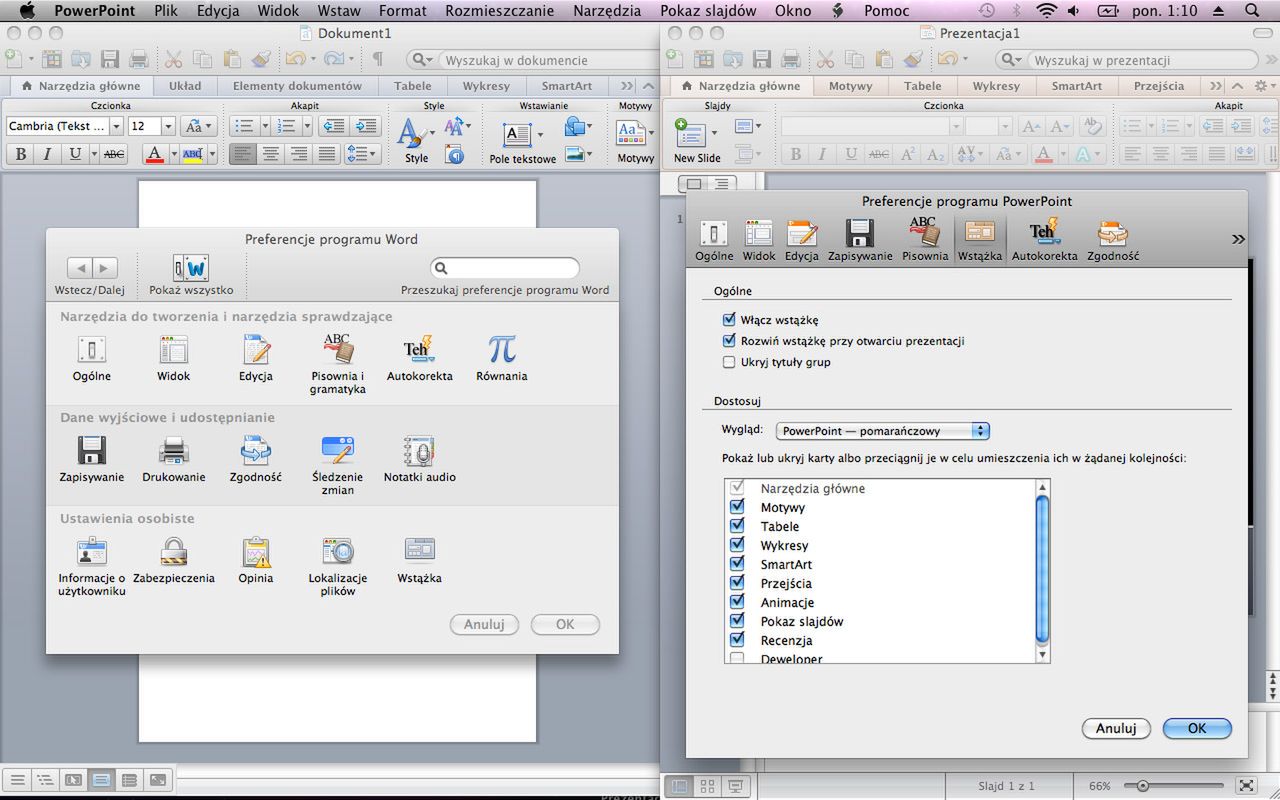Image resolution: width=1280 pixels, height=800 pixels.
Task: Open the Wygląd appearance dropdown
Action: coord(883,431)
